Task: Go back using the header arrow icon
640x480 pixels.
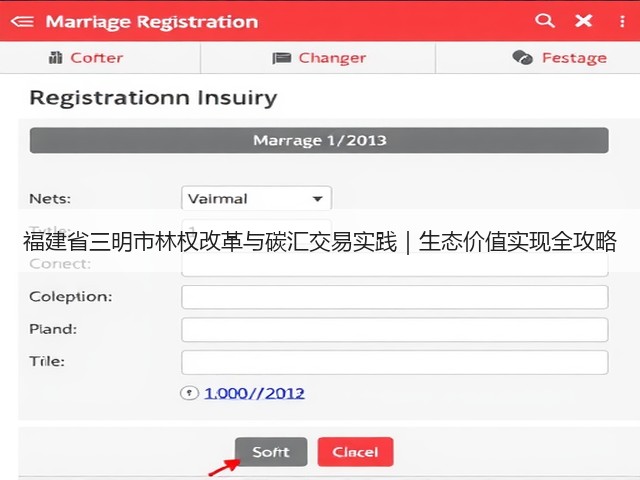Action: click(22, 21)
